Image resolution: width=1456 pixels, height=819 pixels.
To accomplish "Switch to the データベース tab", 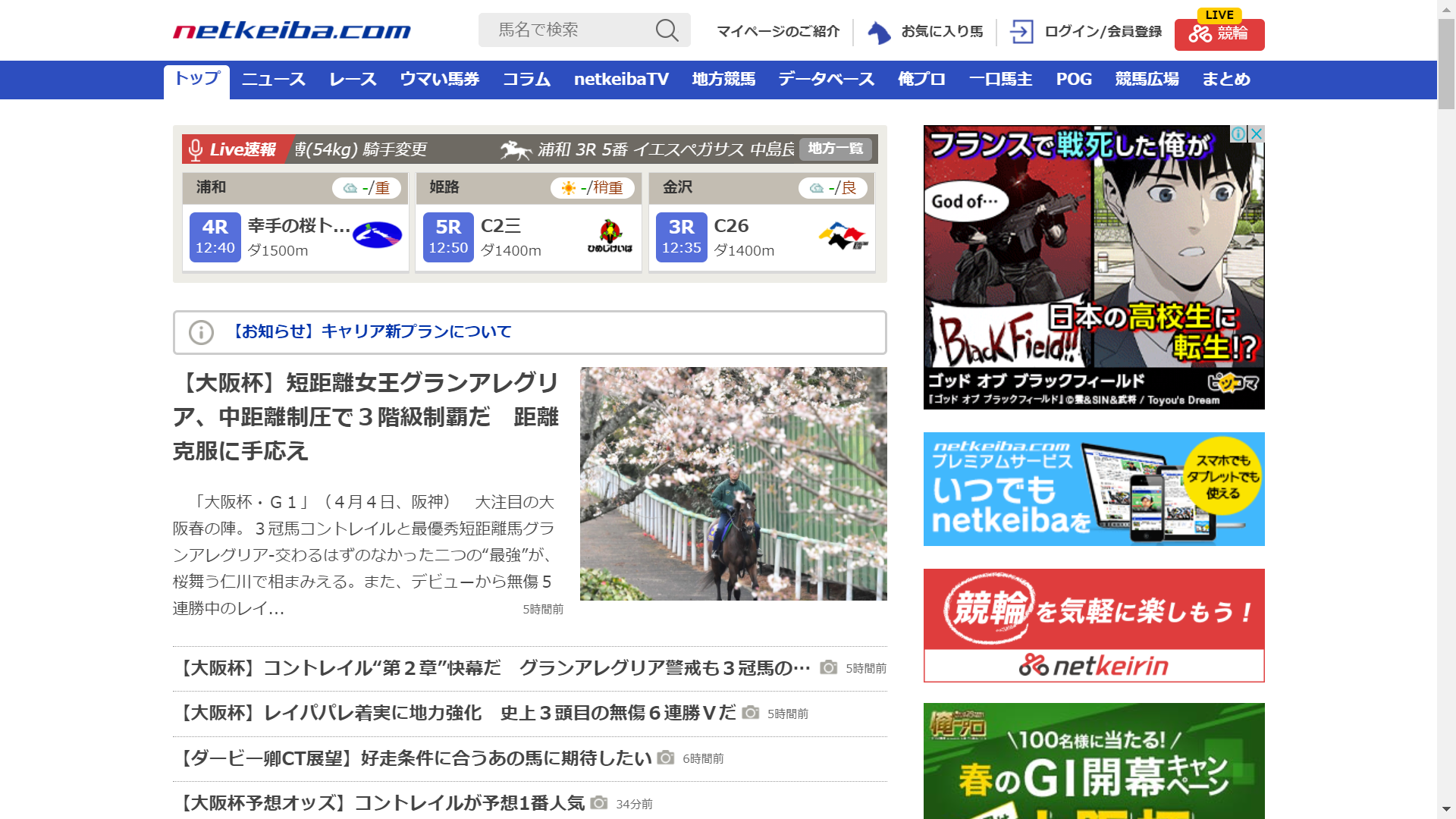I will coord(826,80).
